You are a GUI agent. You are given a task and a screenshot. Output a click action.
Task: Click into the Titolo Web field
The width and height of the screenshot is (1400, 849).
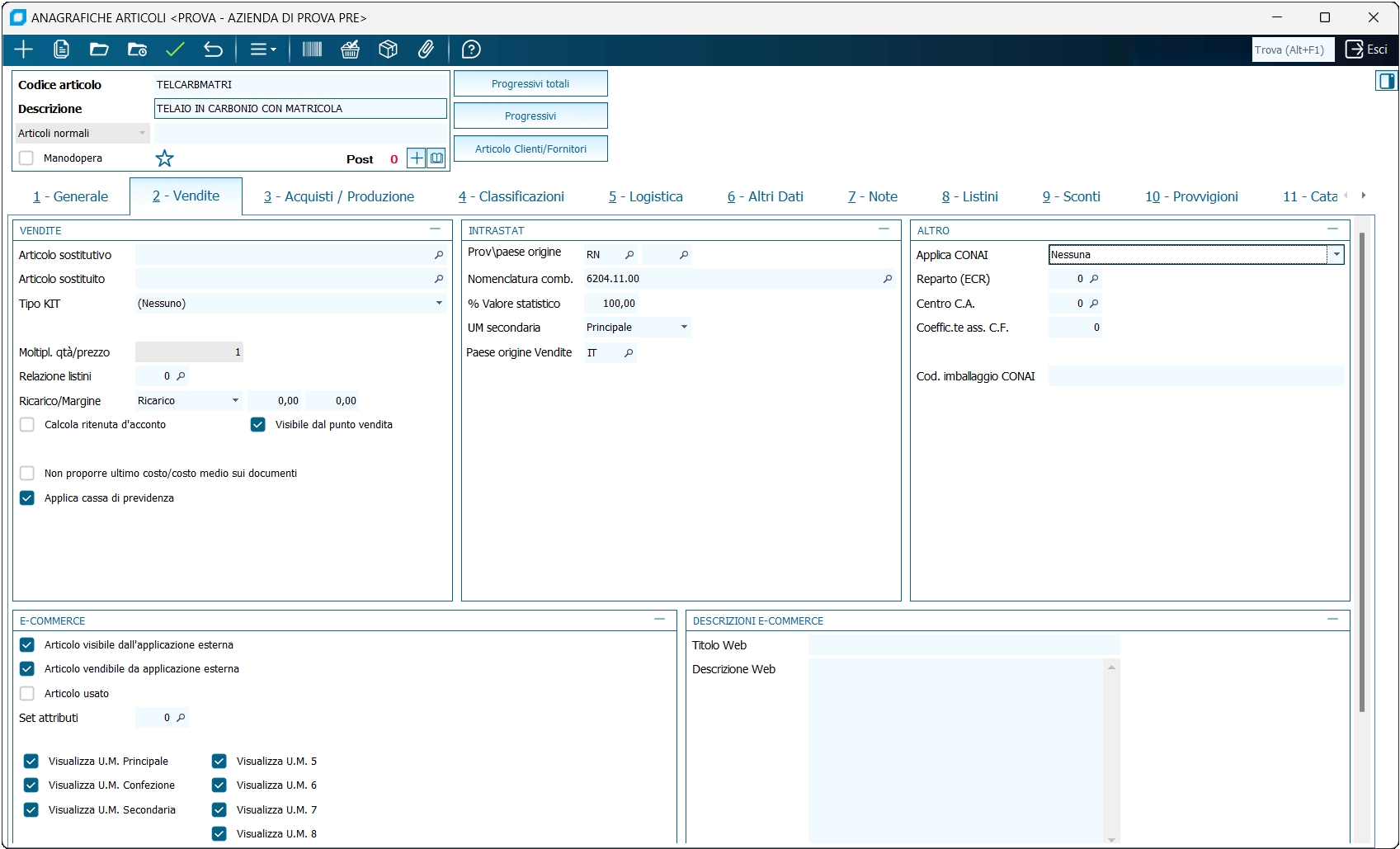(964, 646)
